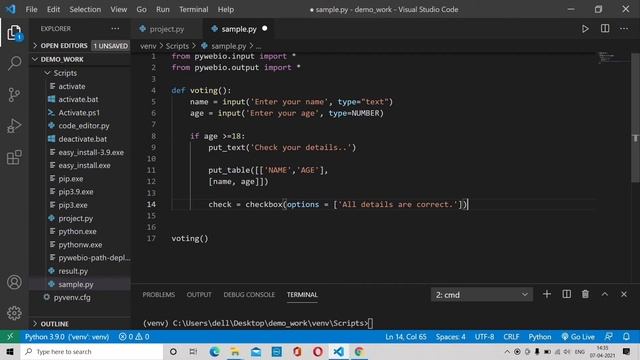Switch to DEBUG CONSOLE panel tab
Image resolution: width=640 pixels, height=360 pixels.
pyautogui.click(x=249, y=295)
